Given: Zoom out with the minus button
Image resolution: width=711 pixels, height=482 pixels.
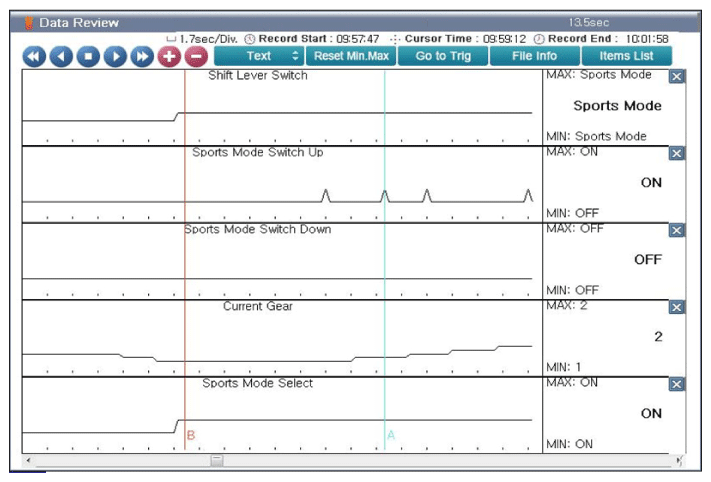Looking at the screenshot, I should tap(196, 57).
